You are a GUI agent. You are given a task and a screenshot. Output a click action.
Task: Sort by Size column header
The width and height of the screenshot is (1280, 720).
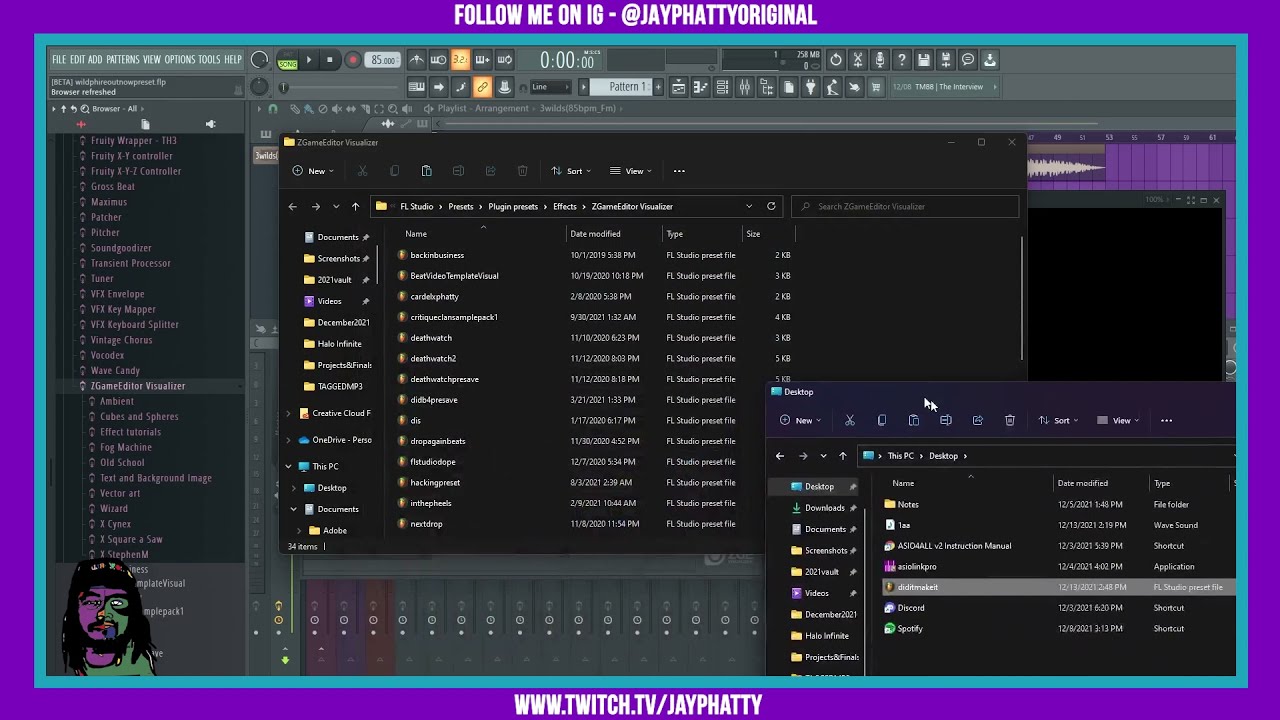(753, 234)
